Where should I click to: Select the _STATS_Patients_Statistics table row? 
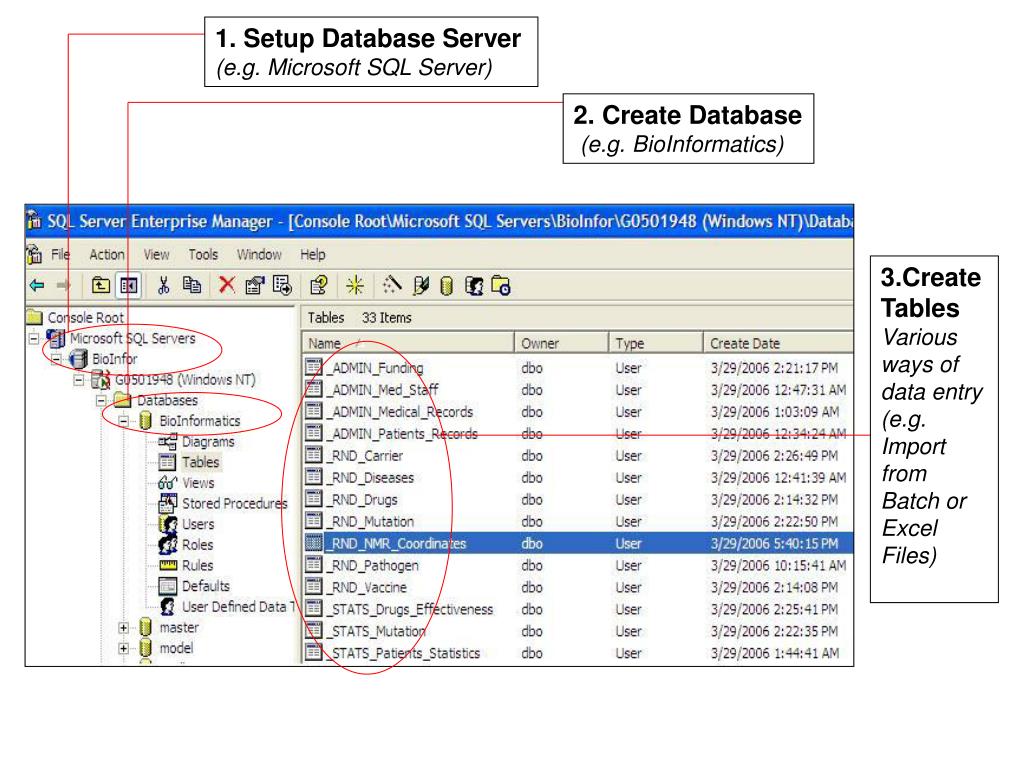point(578,653)
